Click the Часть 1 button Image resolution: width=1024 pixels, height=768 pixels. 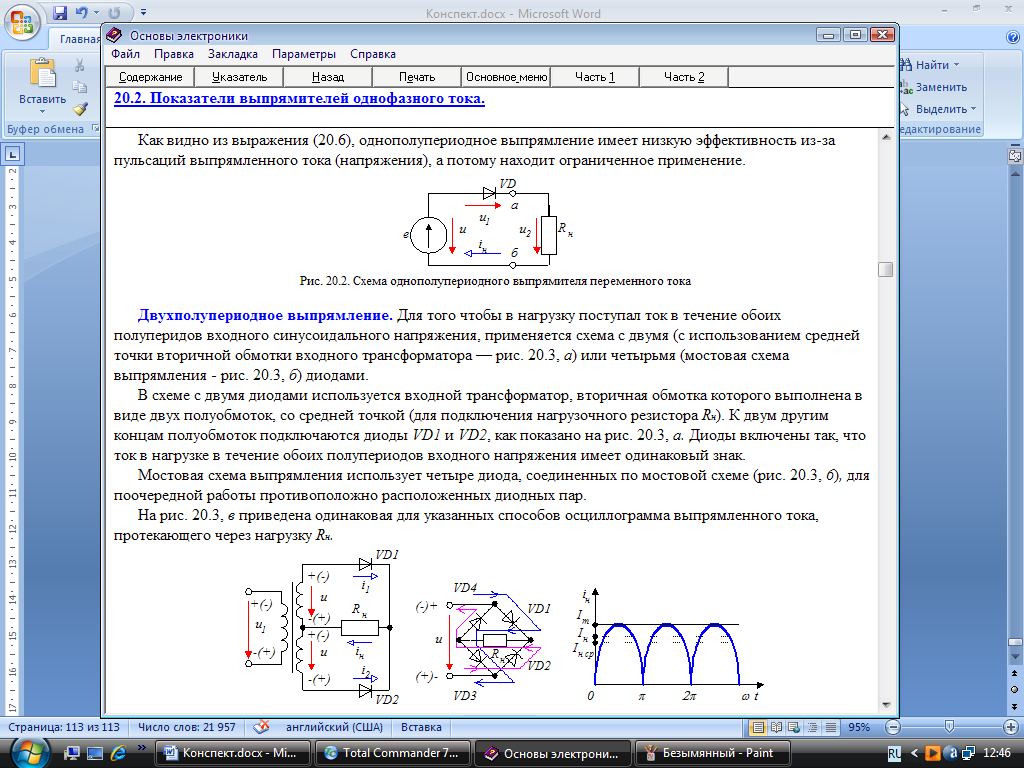tap(595, 77)
